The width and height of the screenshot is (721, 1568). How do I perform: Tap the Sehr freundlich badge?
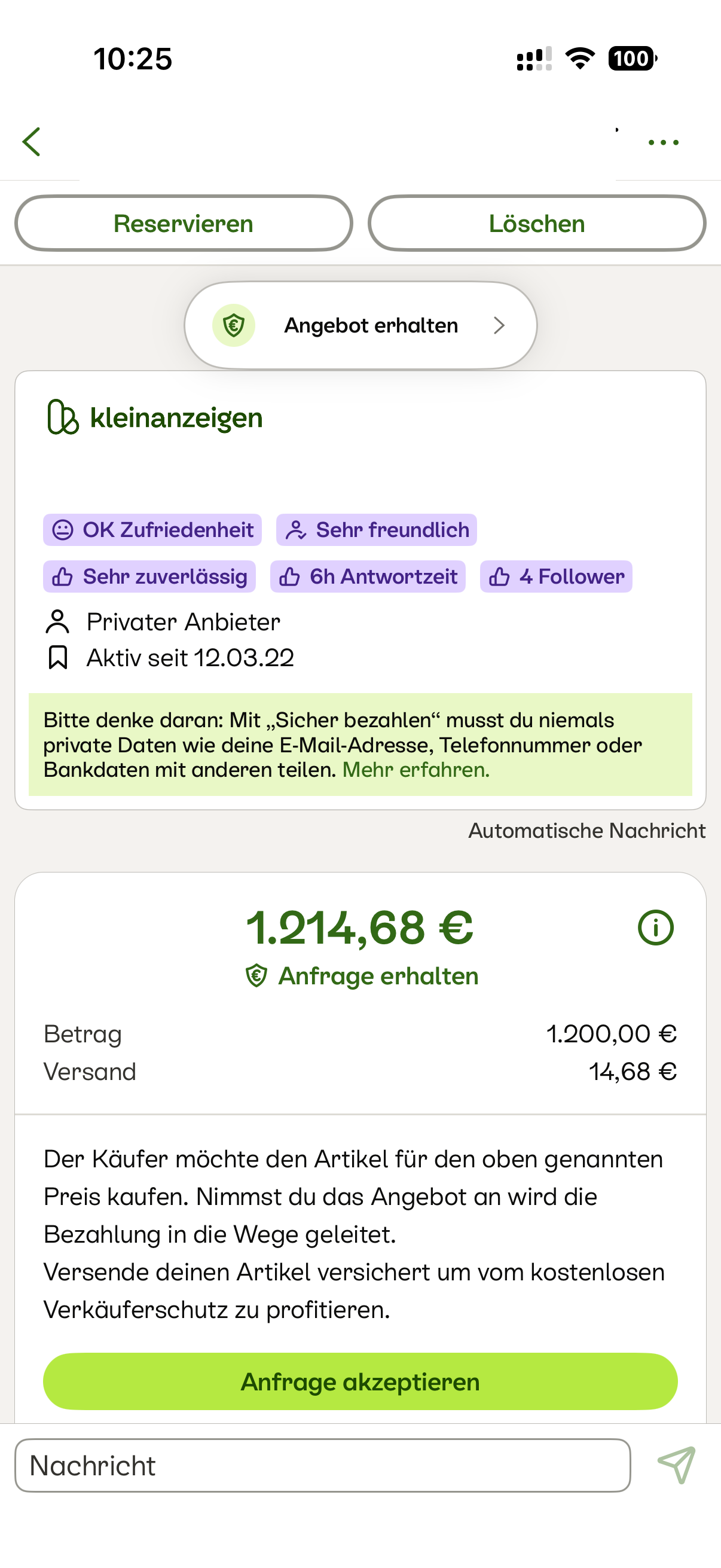[x=377, y=530]
